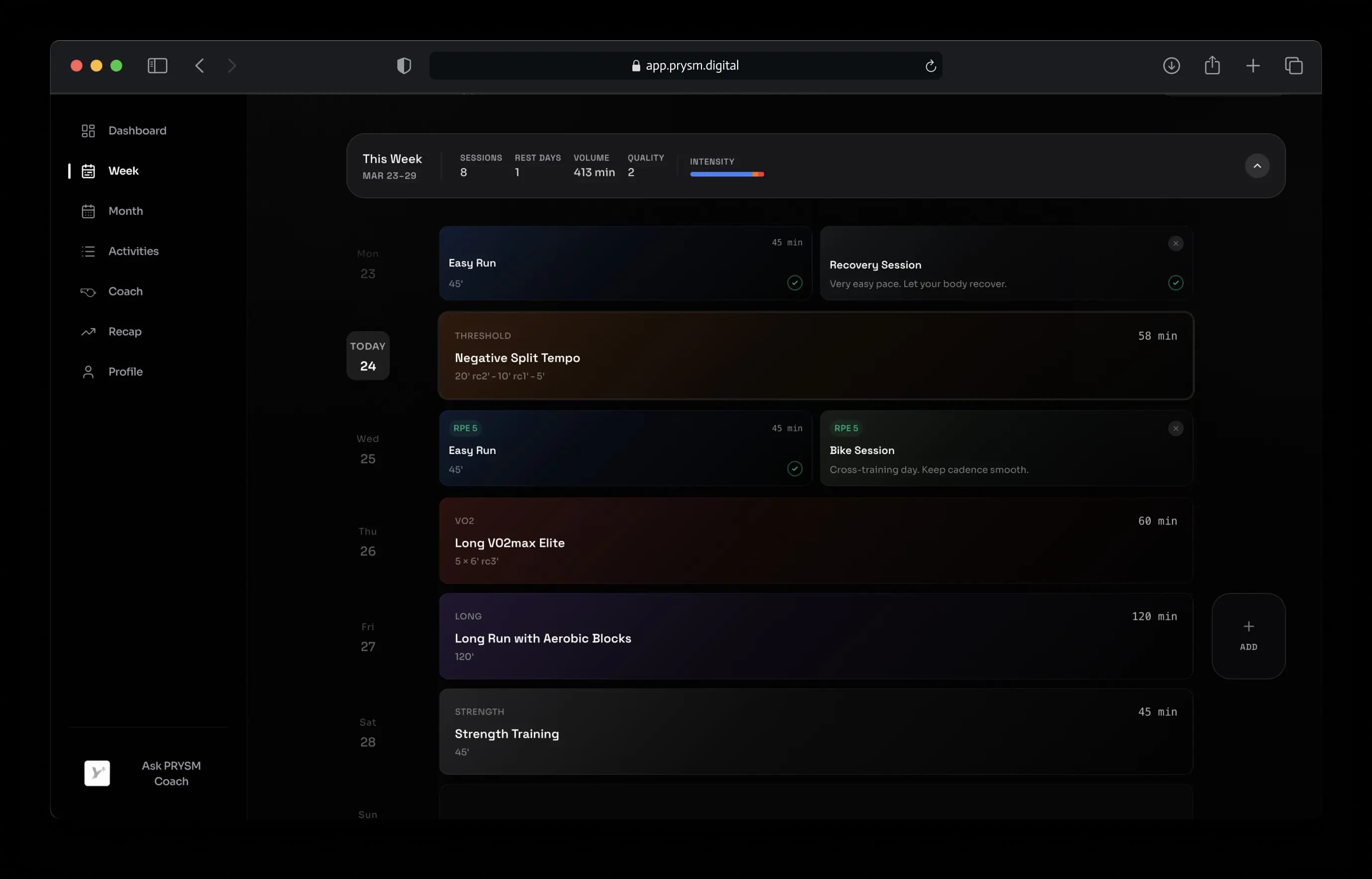This screenshot has height=879, width=1372.
Task: Collapse the This Week summary panel
Action: point(1258,166)
